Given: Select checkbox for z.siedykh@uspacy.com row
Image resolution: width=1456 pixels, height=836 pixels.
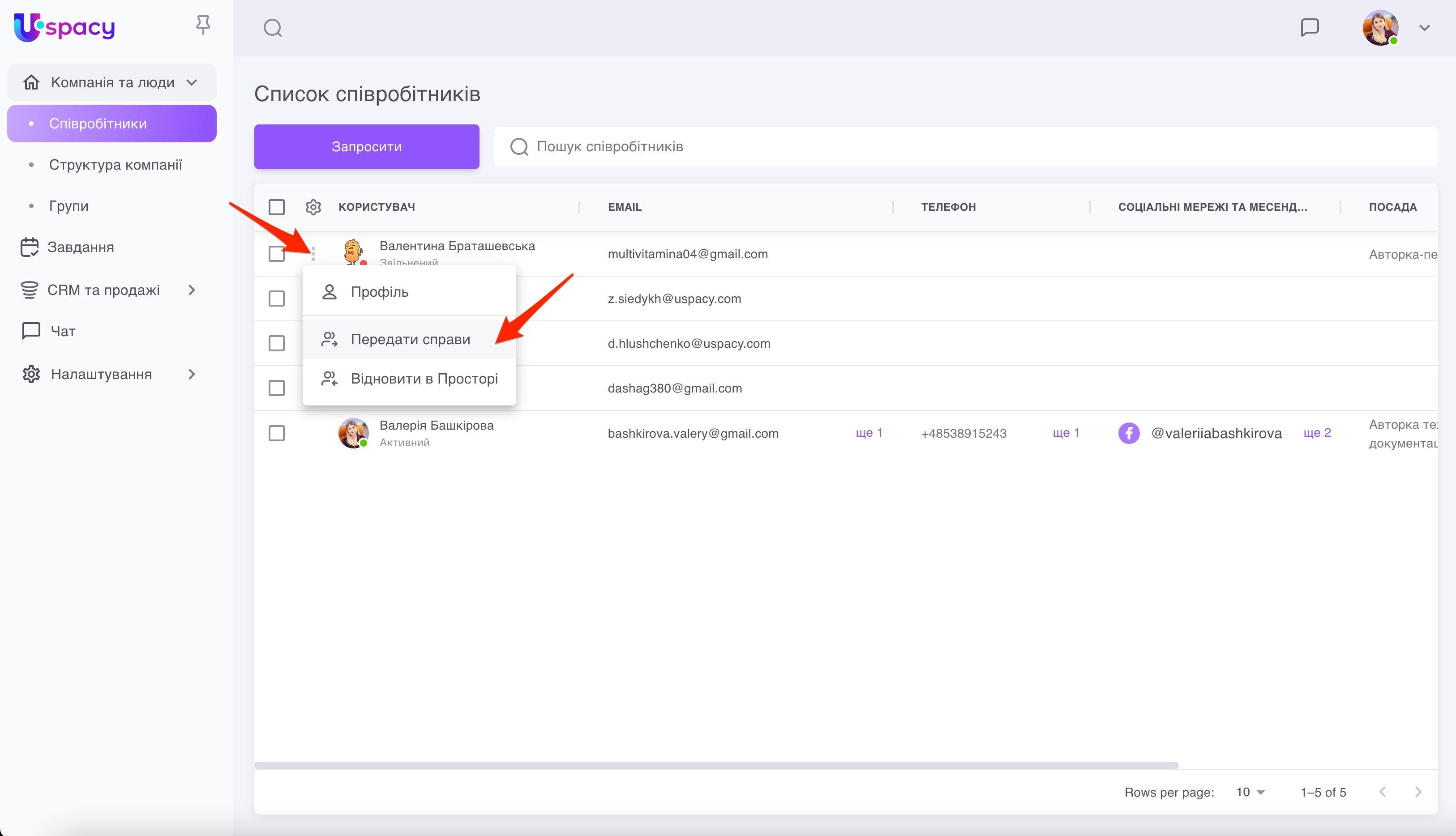Looking at the screenshot, I should tap(277, 299).
